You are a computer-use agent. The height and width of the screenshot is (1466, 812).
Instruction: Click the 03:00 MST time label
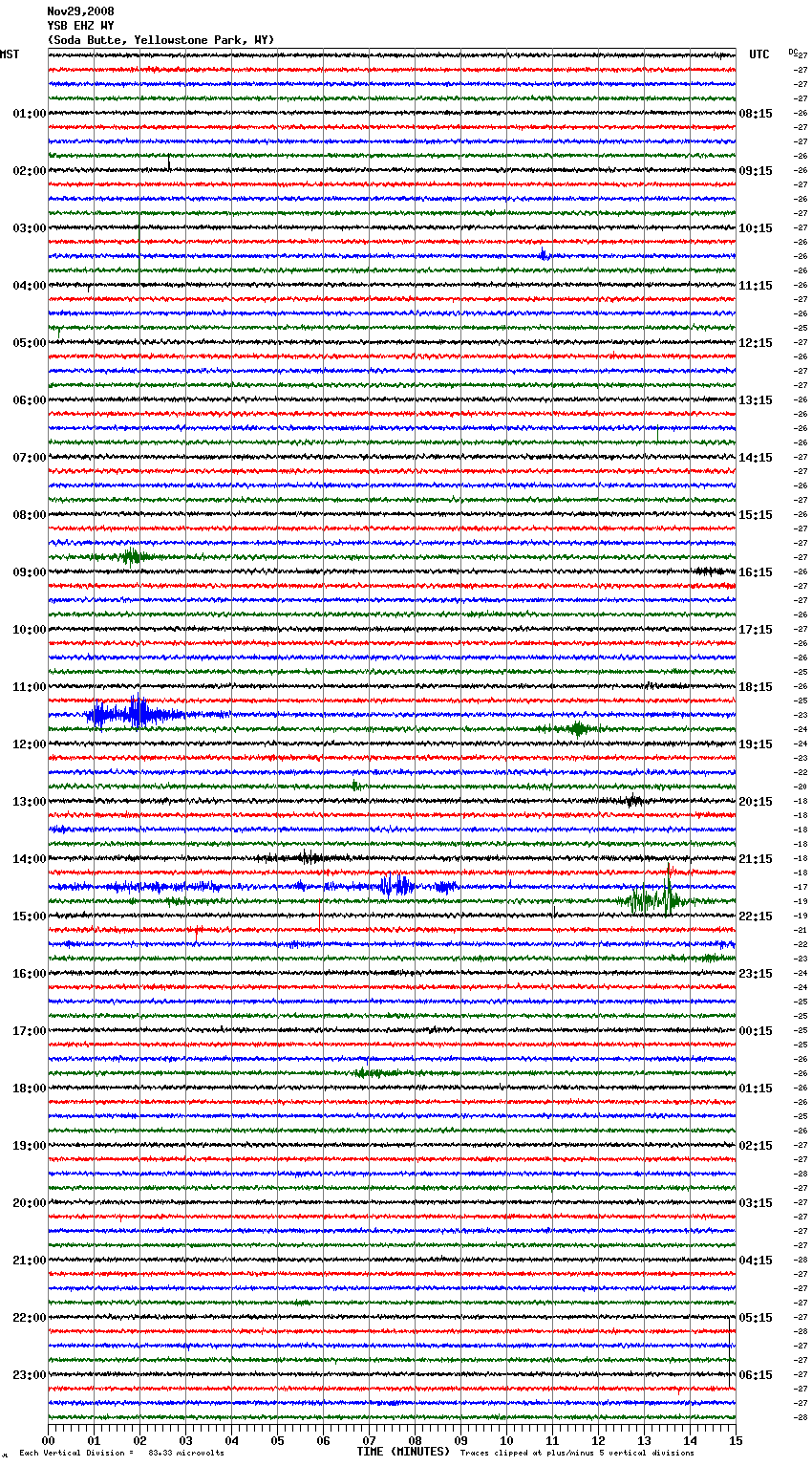click(x=29, y=228)
